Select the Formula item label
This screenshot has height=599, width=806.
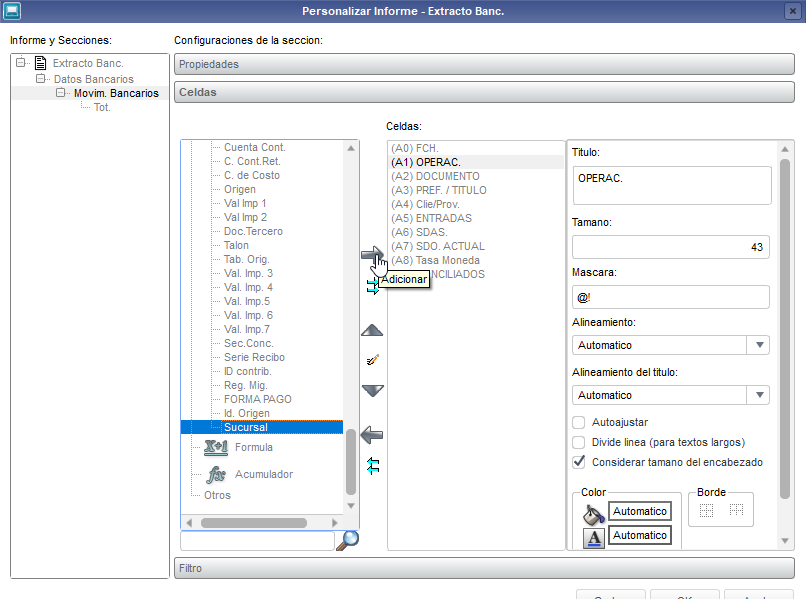[x=254, y=447]
